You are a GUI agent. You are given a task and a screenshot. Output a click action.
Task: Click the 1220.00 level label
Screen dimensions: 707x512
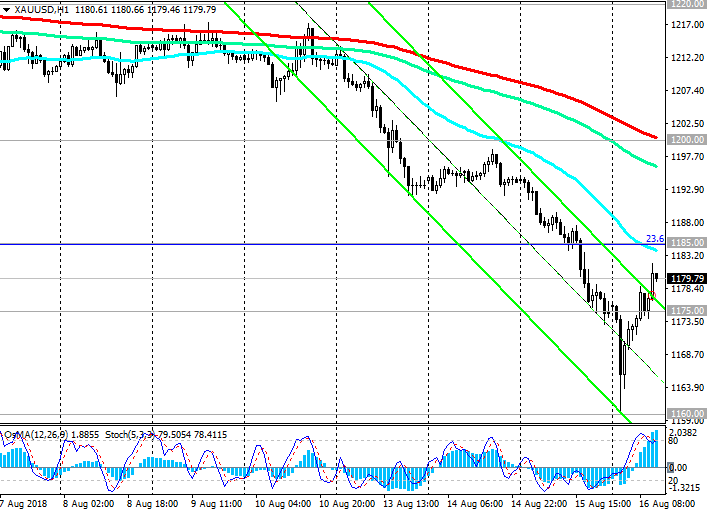[x=687, y=4]
